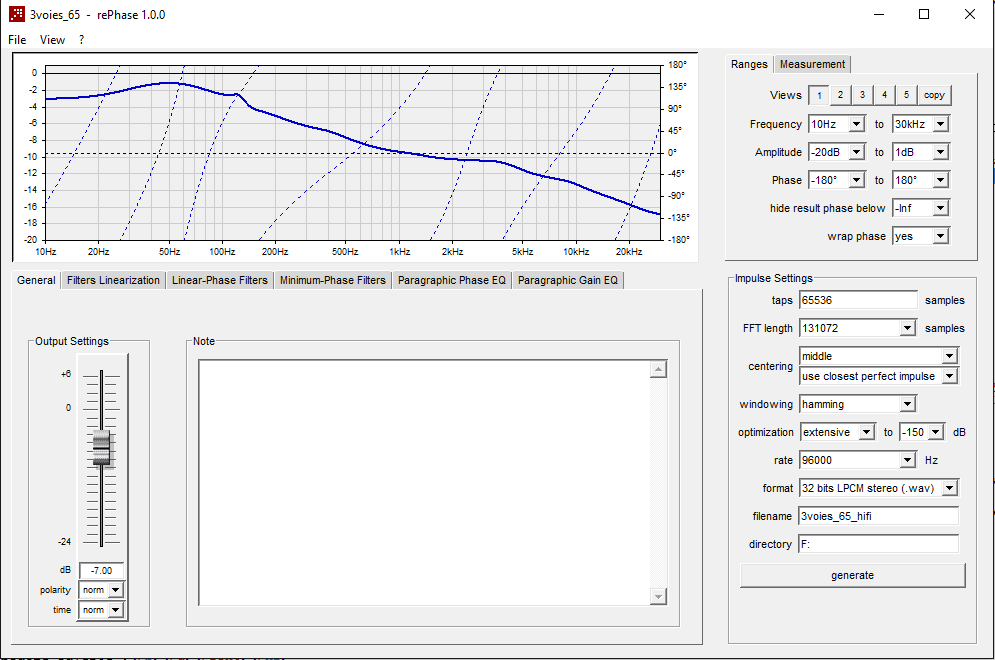Select view preset 1

[819, 95]
